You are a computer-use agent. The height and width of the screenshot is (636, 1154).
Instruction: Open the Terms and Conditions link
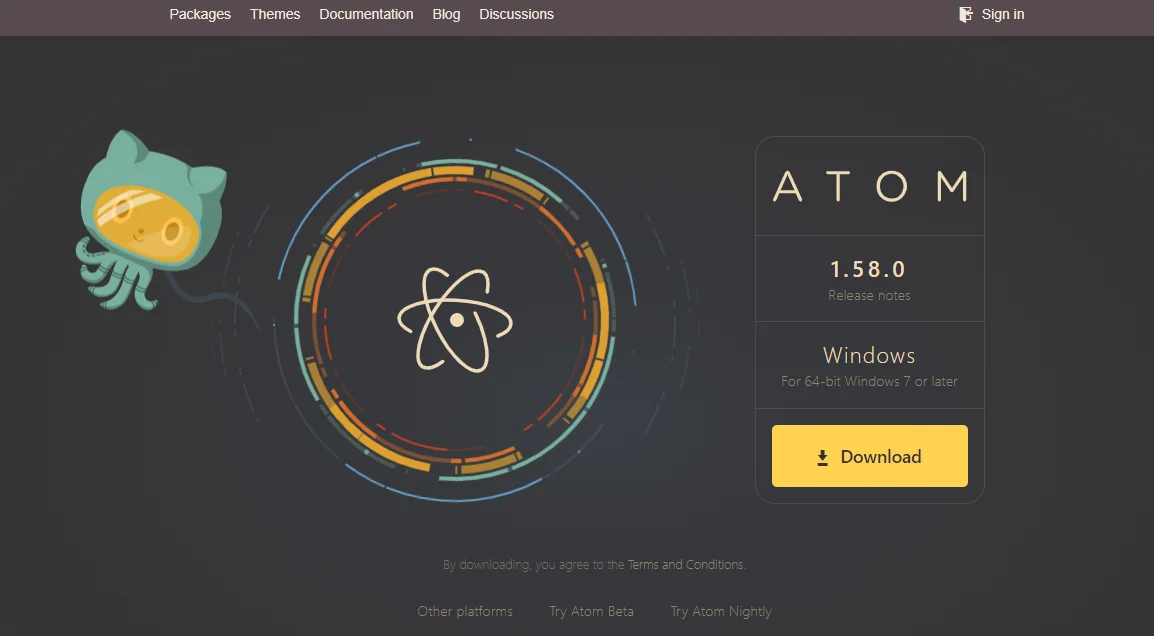[685, 565]
